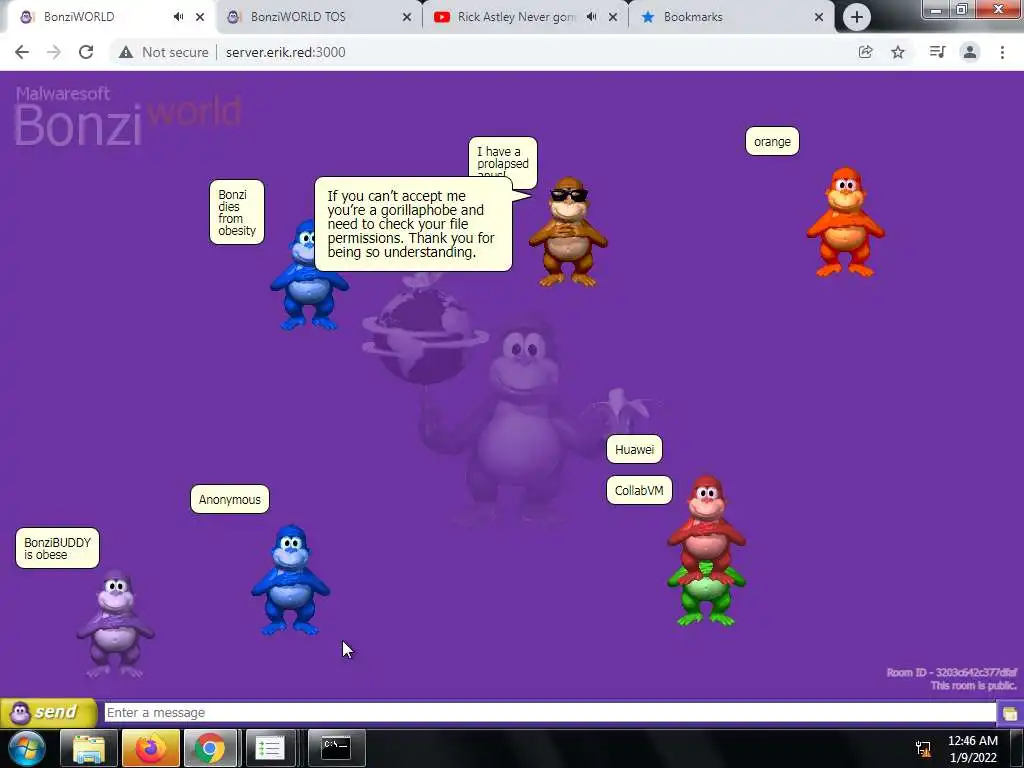Launch Firefox from the taskbar
1024x768 pixels.
tap(151, 748)
